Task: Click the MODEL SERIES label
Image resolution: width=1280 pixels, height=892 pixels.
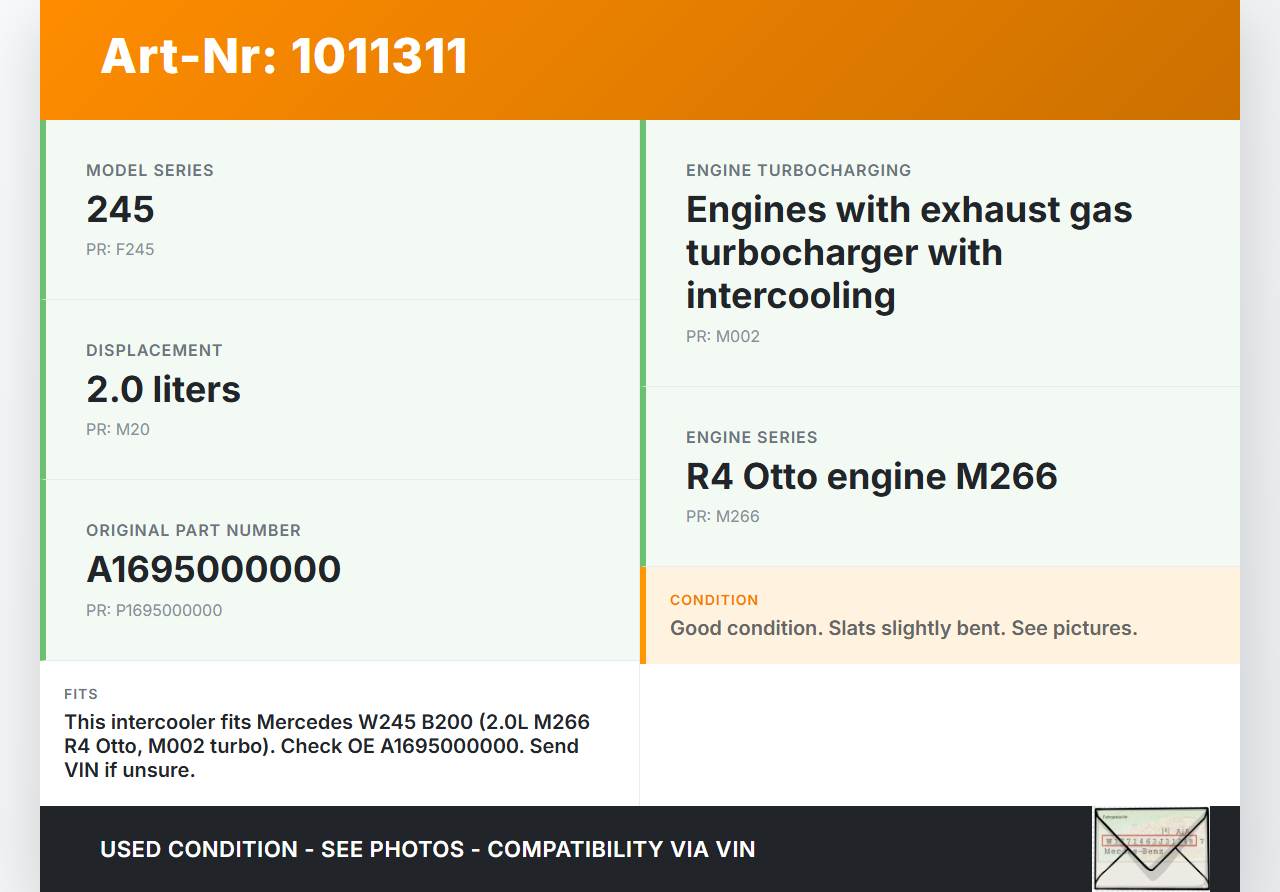Action: (x=150, y=170)
